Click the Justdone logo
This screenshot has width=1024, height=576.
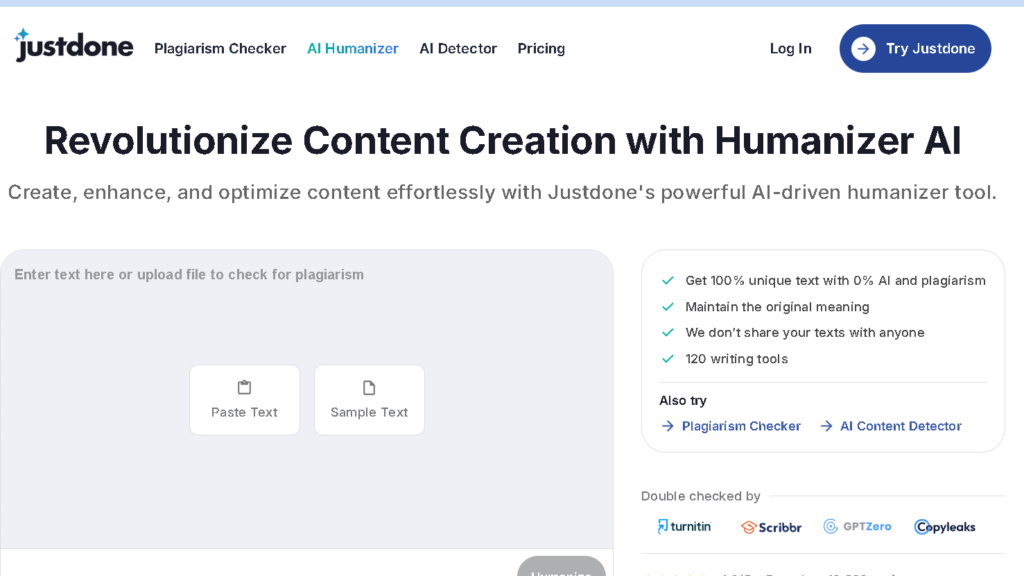click(74, 46)
